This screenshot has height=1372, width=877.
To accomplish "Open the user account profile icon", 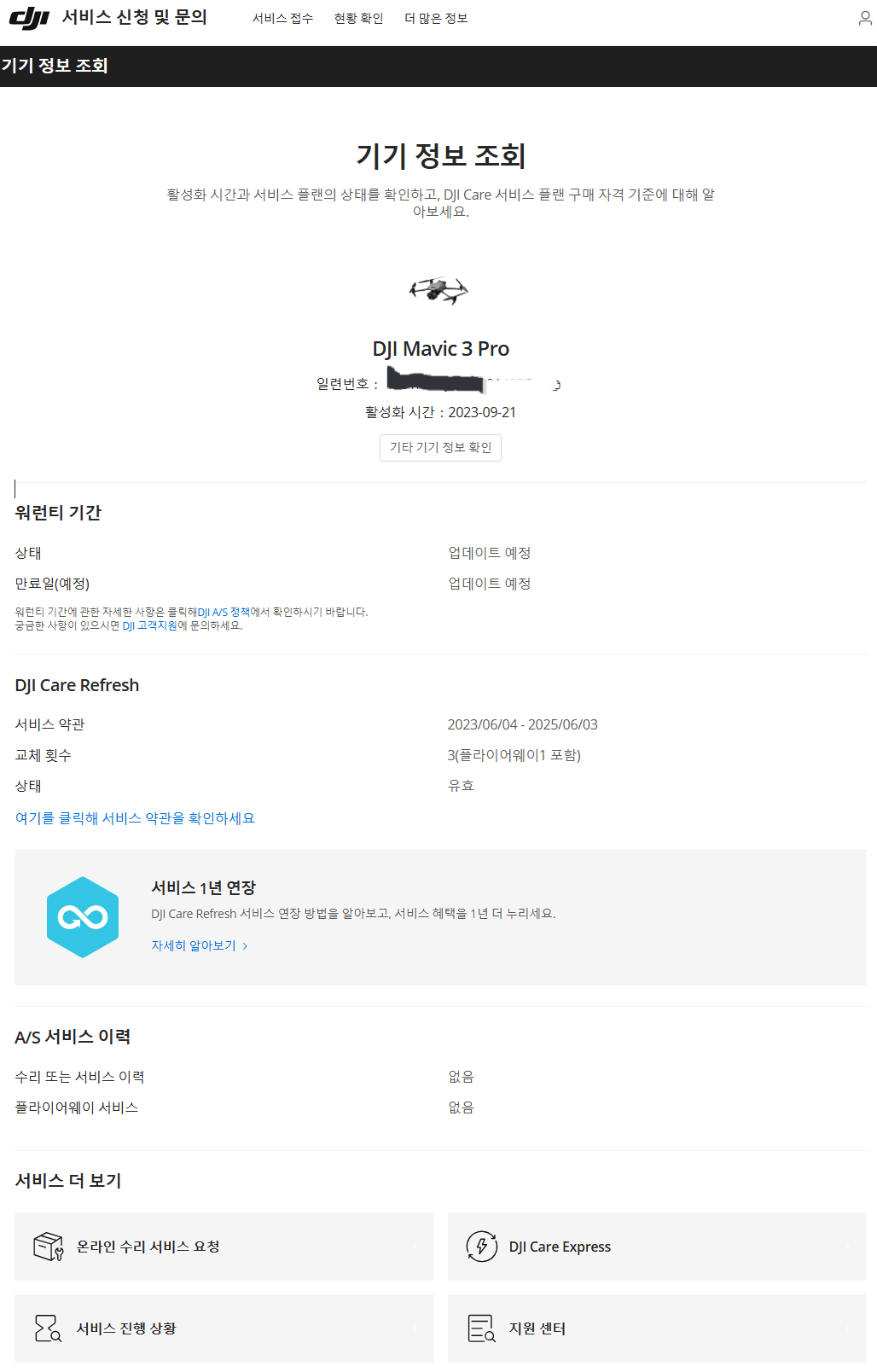I will 865,18.
